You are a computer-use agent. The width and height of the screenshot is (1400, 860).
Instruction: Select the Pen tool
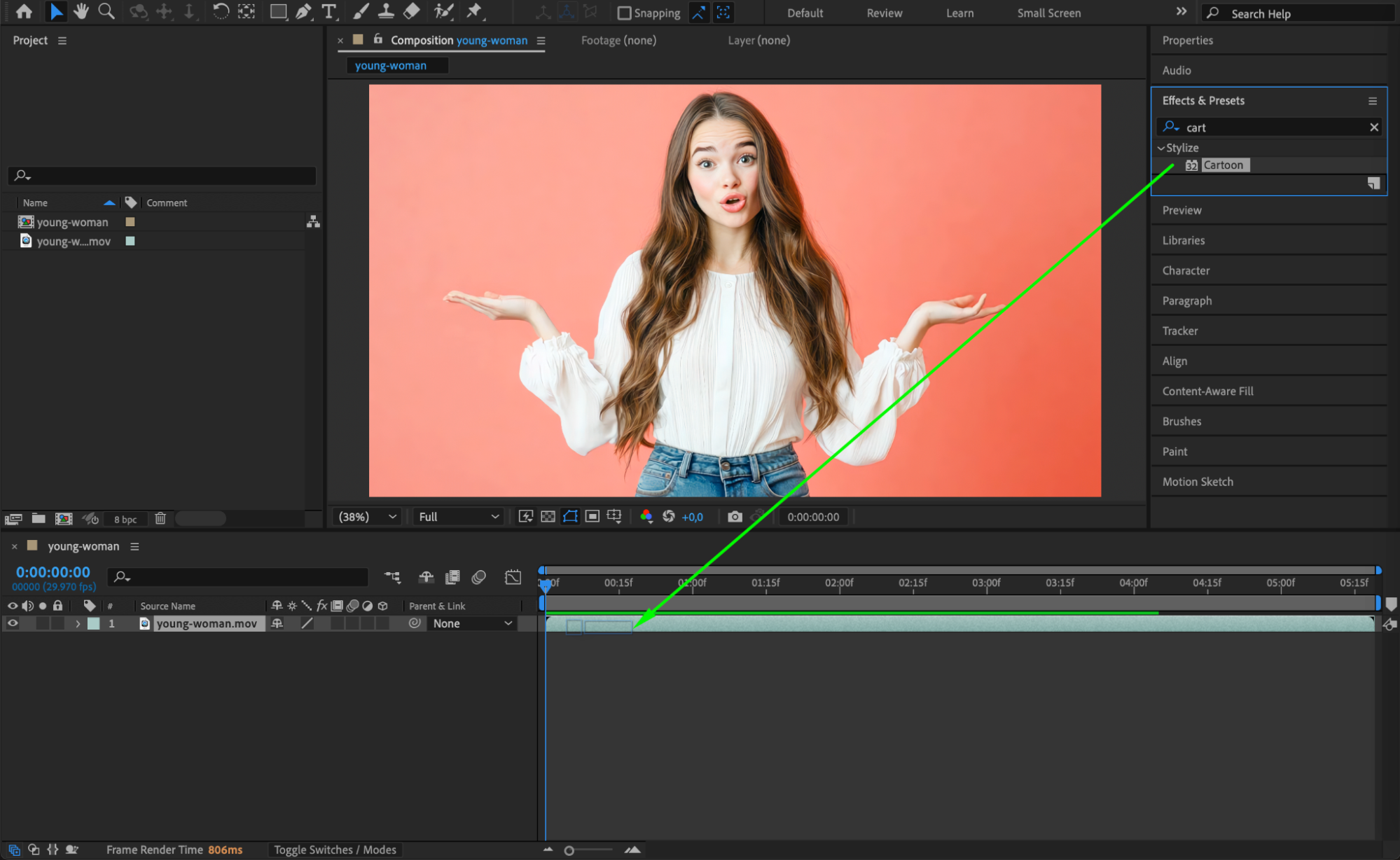pyautogui.click(x=303, y=11)
